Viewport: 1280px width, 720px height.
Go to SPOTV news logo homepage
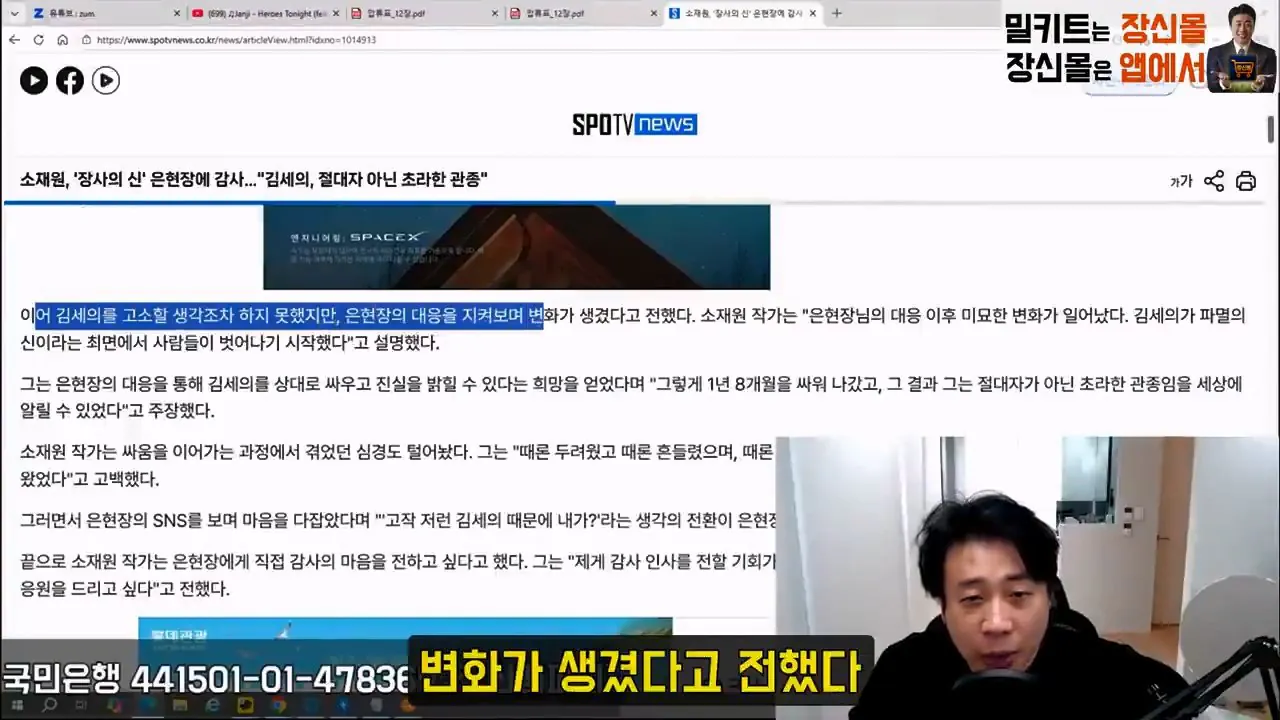pyautogui.click(x=634, y=124)
